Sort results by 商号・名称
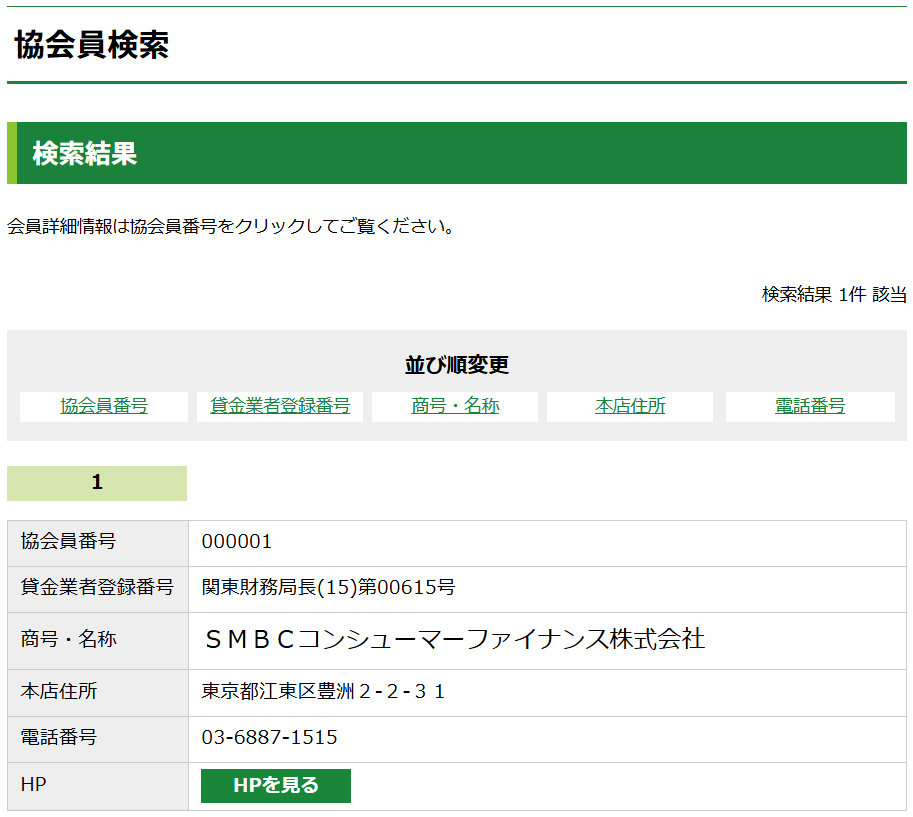Screen dimensions: 913x817 click(454, 405)
